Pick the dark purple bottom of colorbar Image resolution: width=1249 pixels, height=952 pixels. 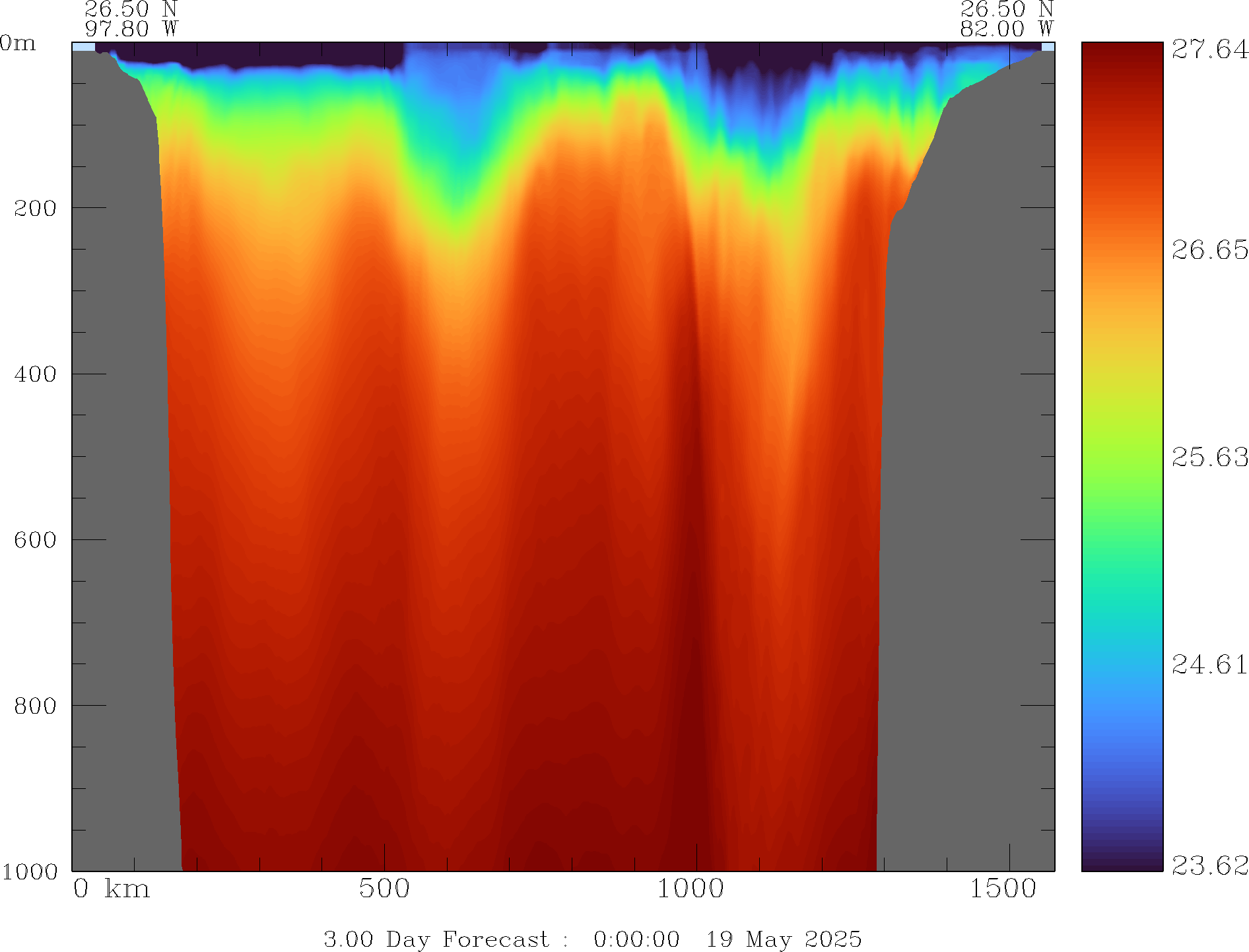pos(1122,862)
